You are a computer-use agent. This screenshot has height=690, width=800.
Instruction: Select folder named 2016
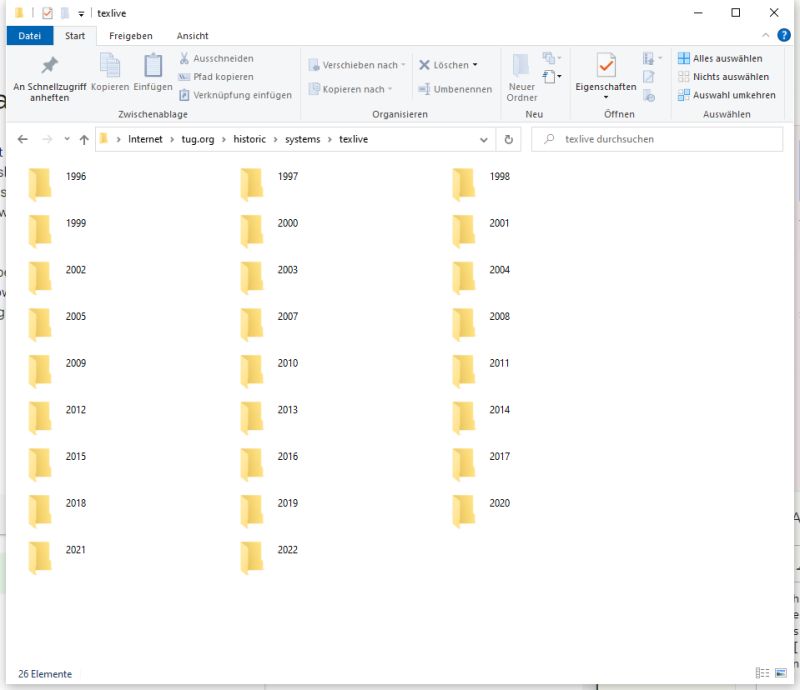pyautogui.click(x=269, y=464)
